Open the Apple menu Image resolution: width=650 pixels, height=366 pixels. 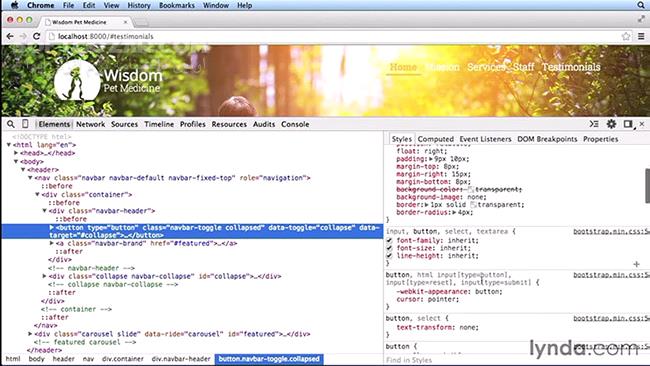(14, 5)
